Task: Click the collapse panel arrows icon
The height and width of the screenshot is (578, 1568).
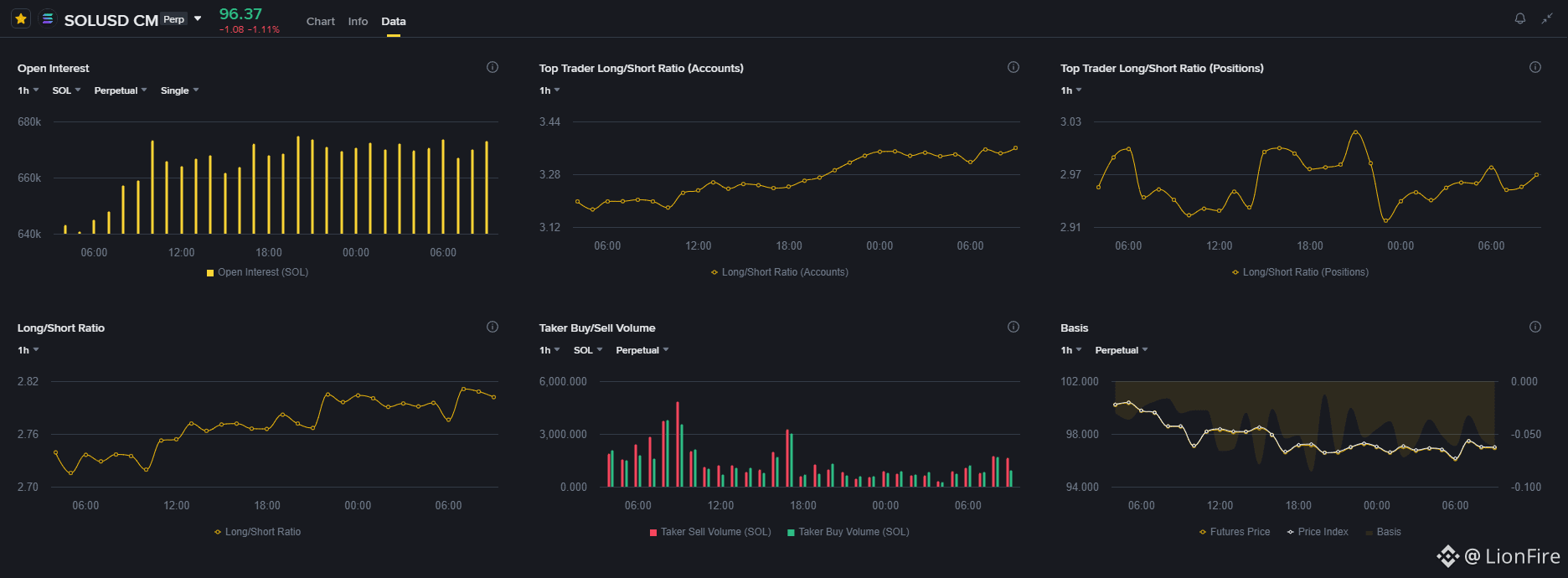Action: [x=1547, y=18]
